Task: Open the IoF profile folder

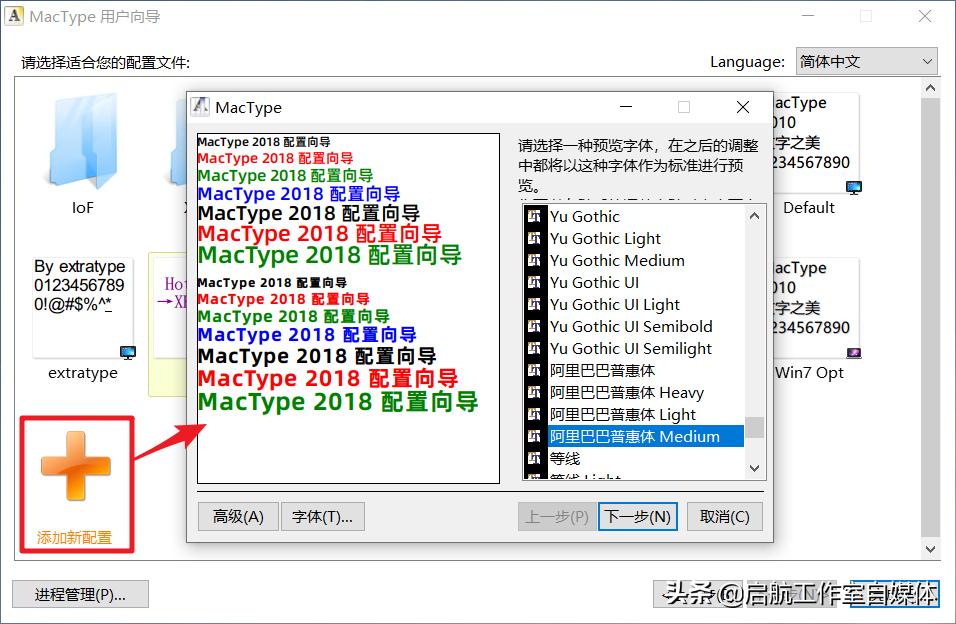Action: point(82,145)
